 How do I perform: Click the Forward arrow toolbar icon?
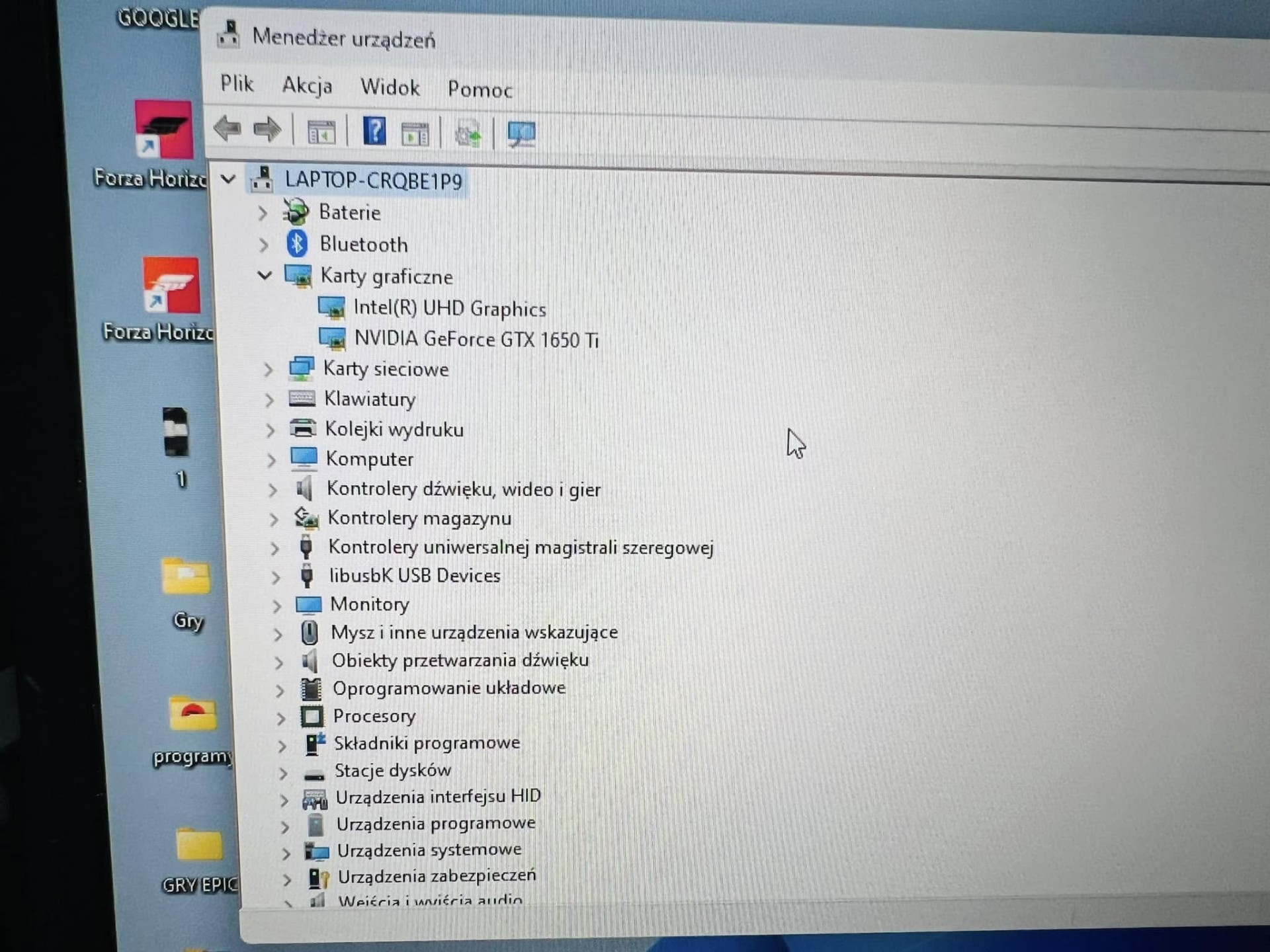coord(267,130)
